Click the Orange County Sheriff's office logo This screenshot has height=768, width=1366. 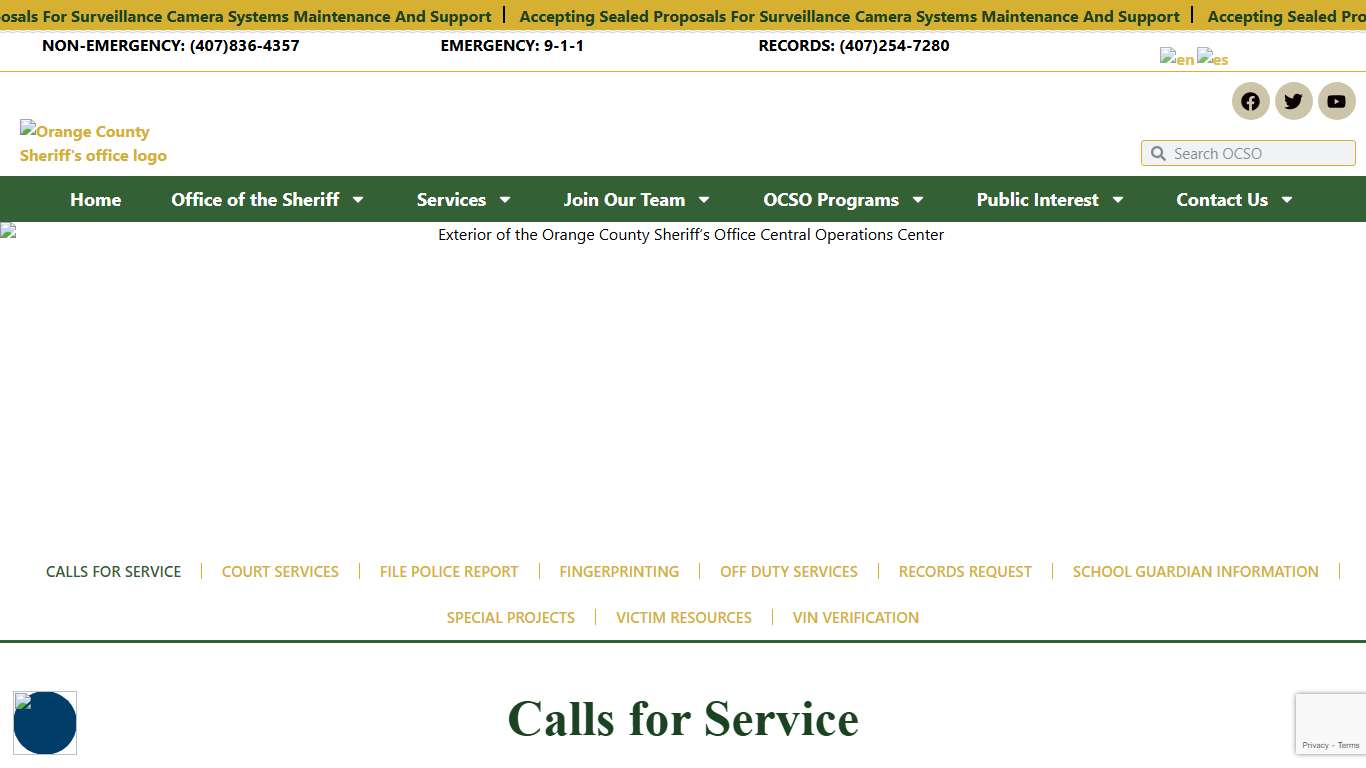pos(93,143)
